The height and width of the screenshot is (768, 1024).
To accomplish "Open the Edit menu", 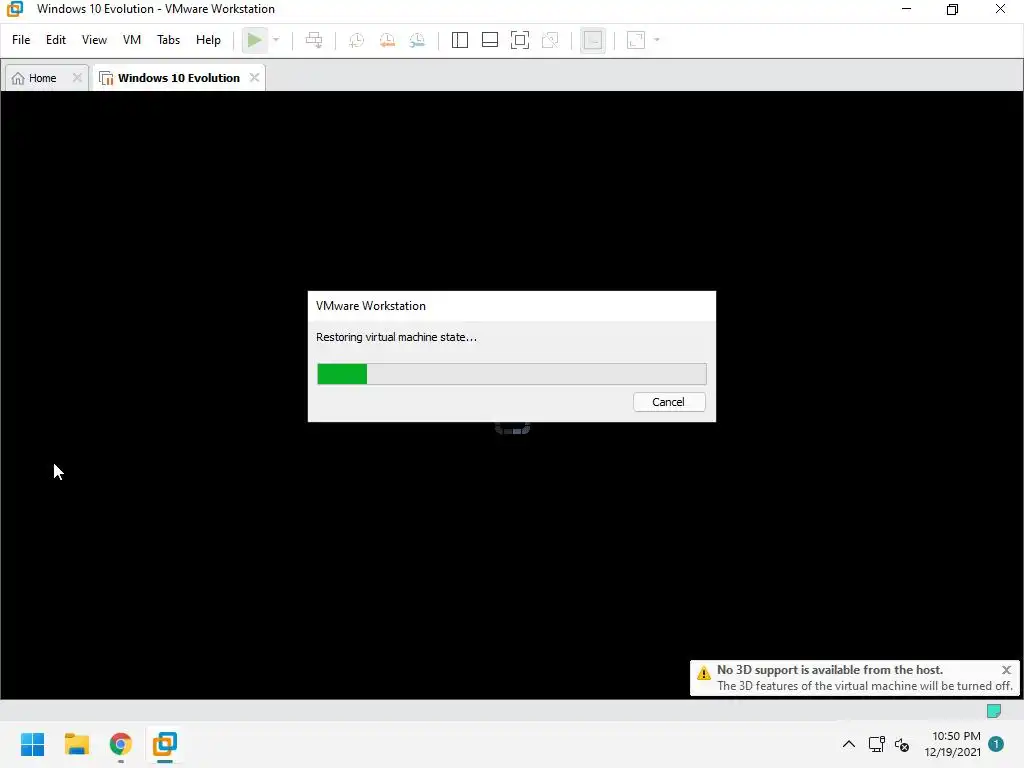I will click(56, 40).
